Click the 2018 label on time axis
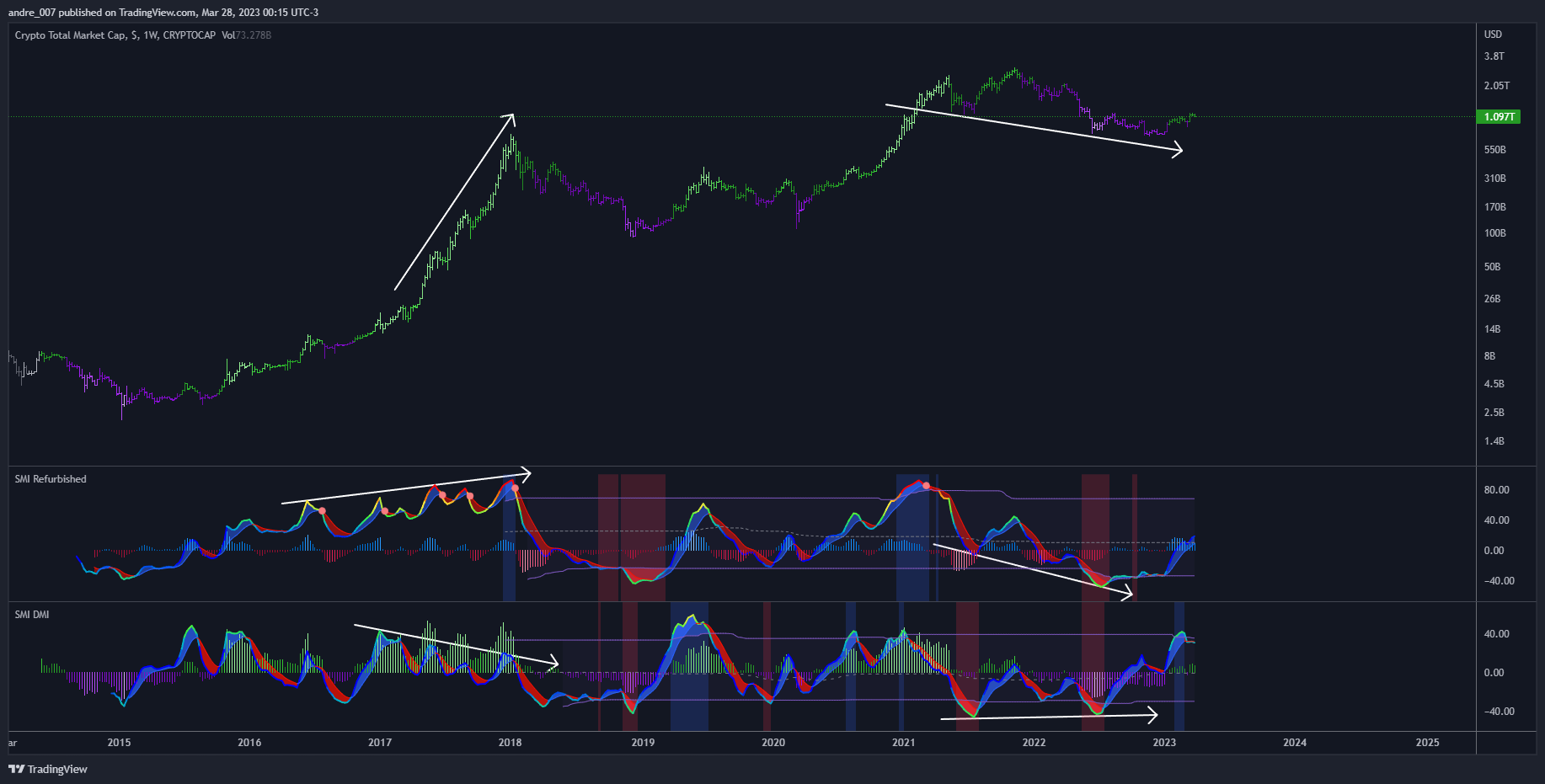This screenshot has height=784, width=1545. (x=510, y=743)
